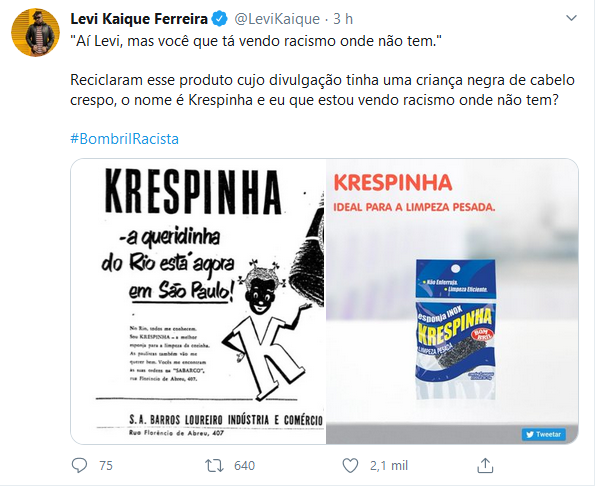The height and width of the screenshot is (486, 596).
Task: Click the tweet text about Krespinha
Action: 322,90
